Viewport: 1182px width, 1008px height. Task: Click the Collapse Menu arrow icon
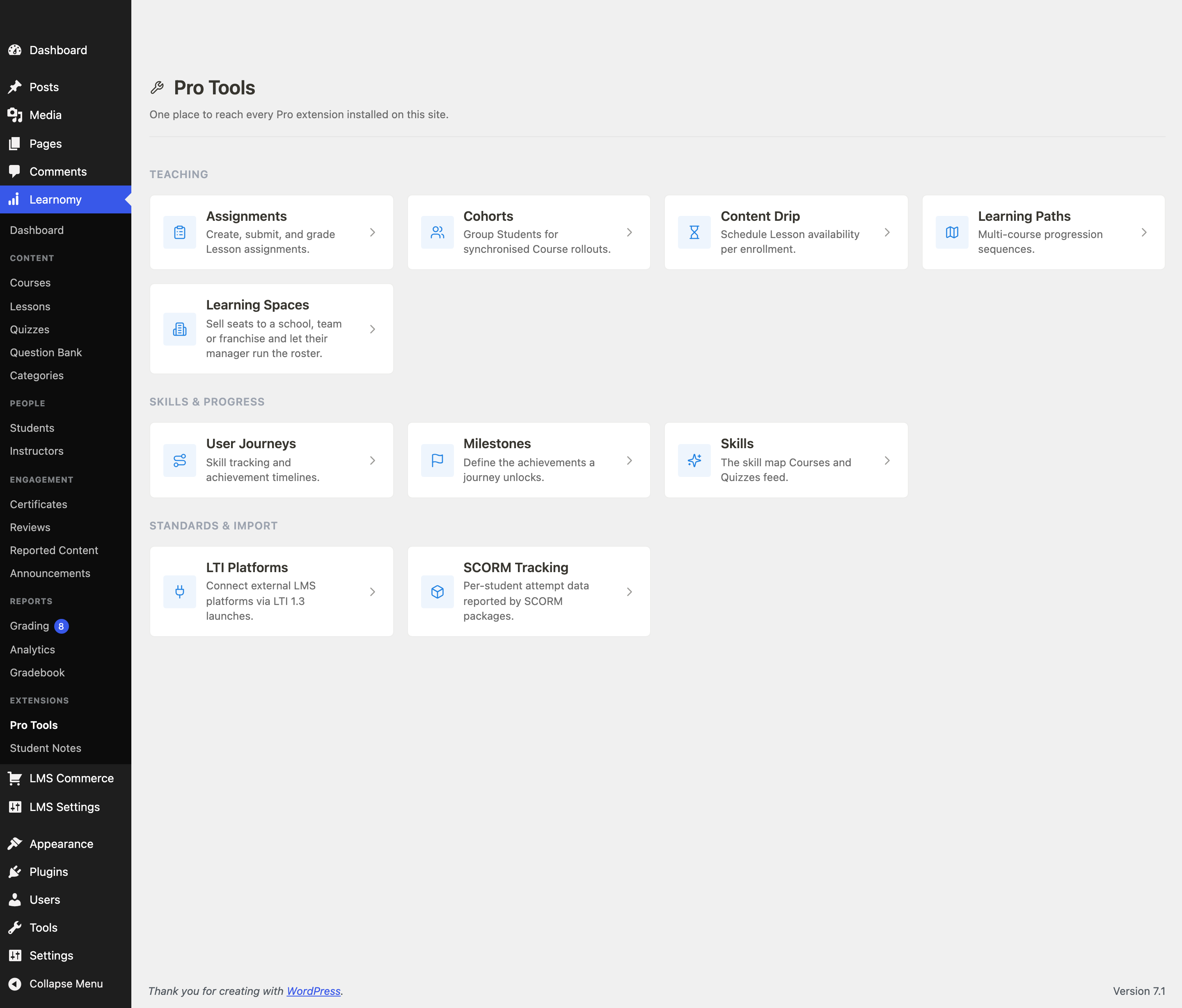coord(15,983)
